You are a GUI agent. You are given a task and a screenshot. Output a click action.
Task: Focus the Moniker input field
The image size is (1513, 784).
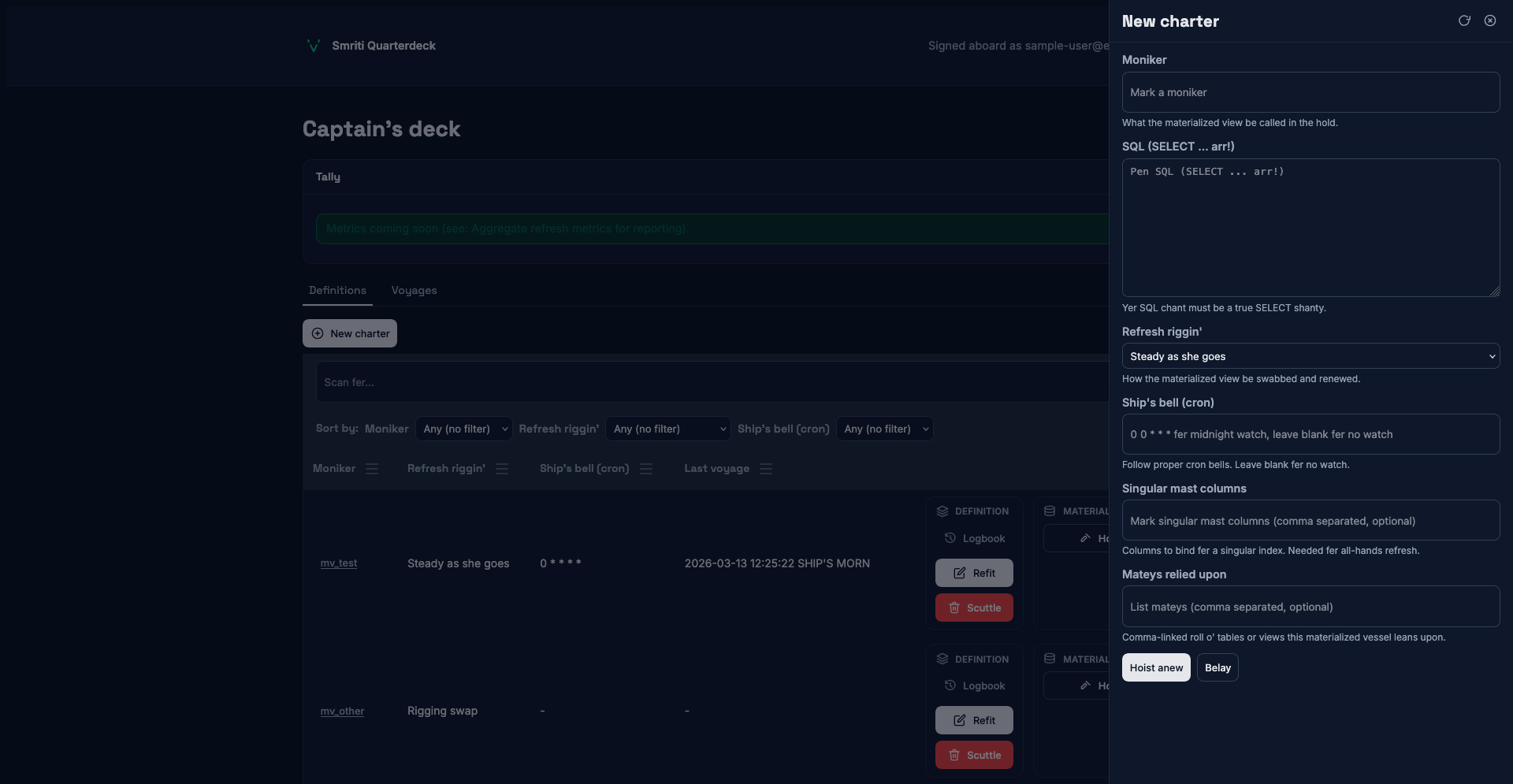[1310, 92]
